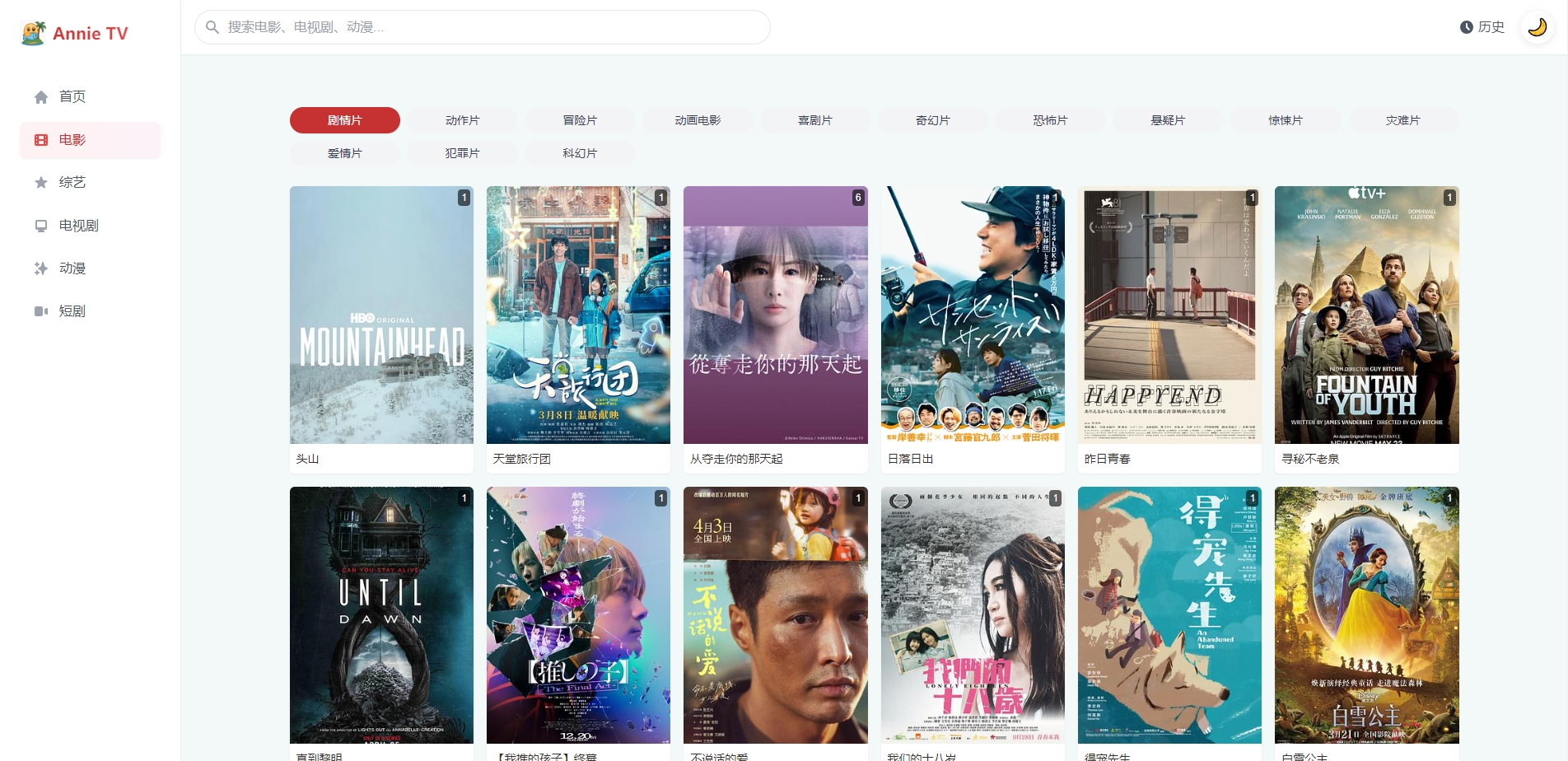Screen dimensions: 1568x761
Task: Click the monitor icon beside 电视剧
Action: 41,226
